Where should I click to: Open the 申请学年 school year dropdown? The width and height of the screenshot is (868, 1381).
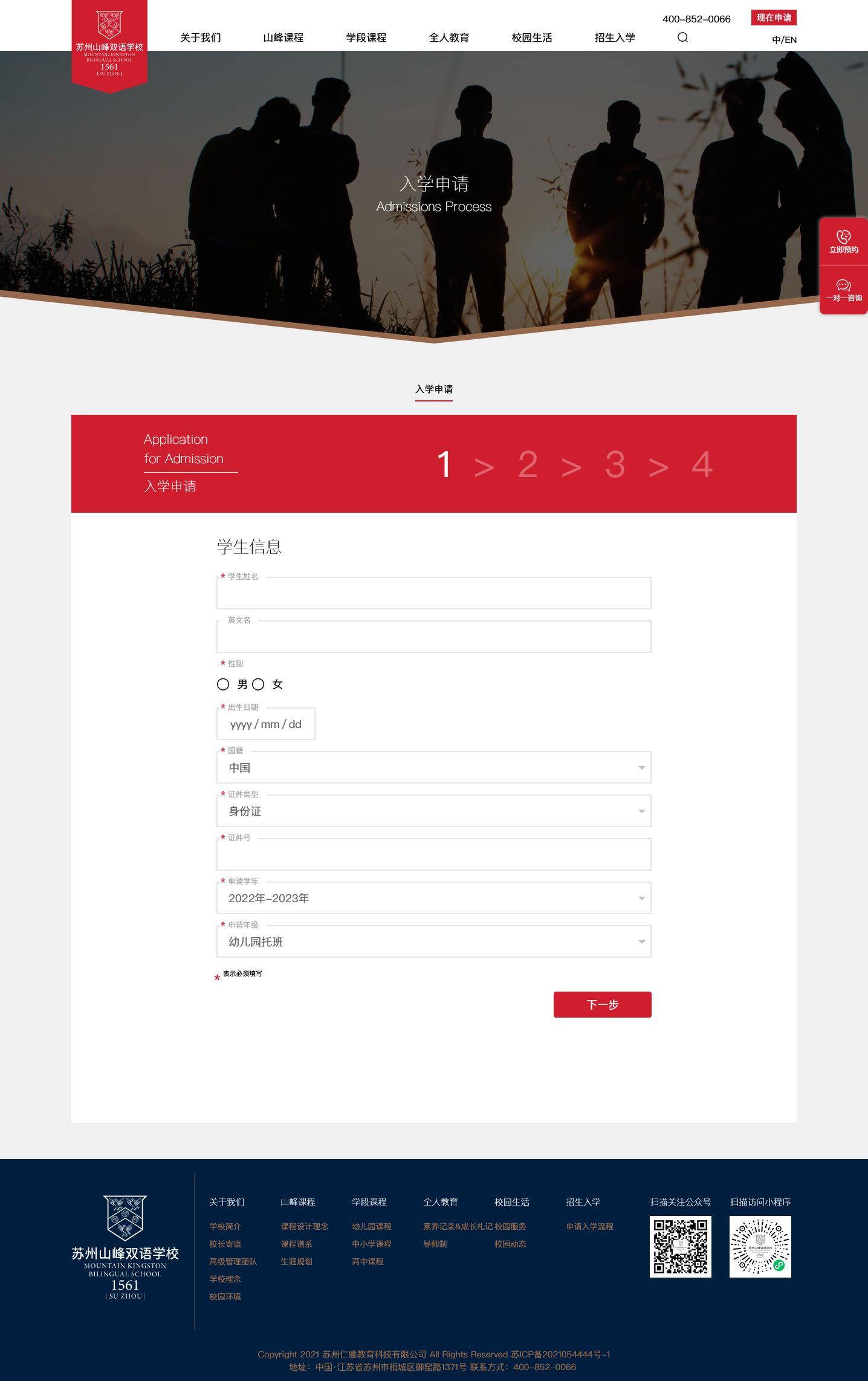(x=433, y=898)
